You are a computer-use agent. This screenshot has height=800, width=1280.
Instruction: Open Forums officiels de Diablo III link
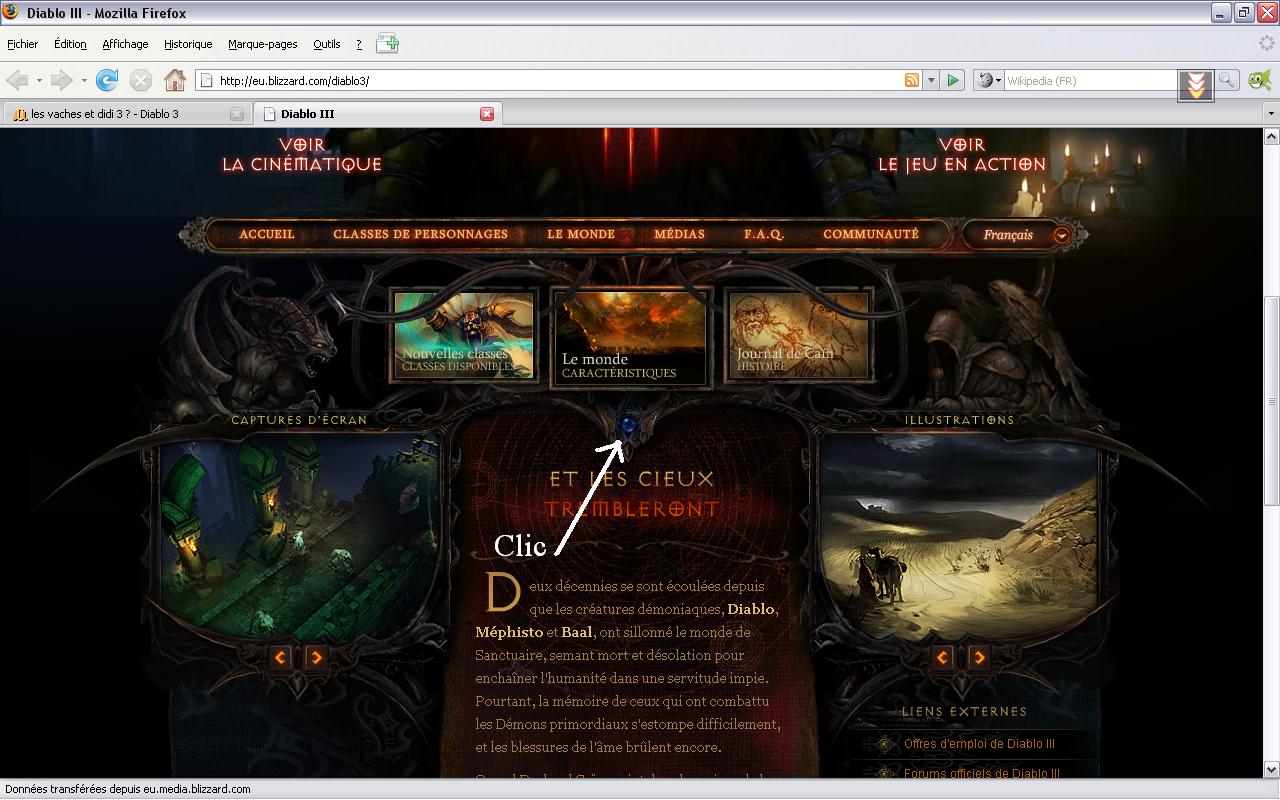[981, 774]
